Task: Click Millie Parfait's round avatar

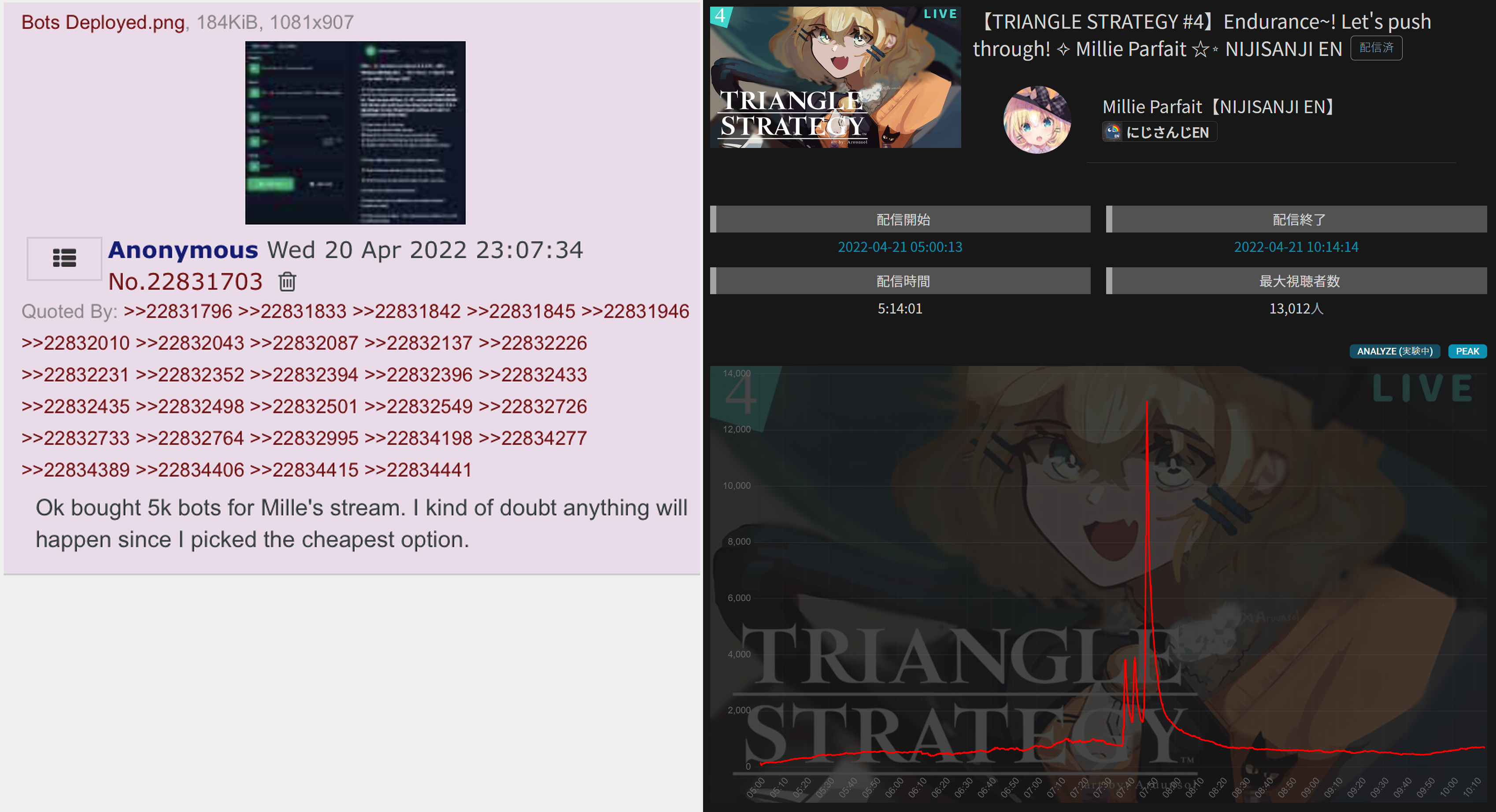Action: (x=1037, y=120)
